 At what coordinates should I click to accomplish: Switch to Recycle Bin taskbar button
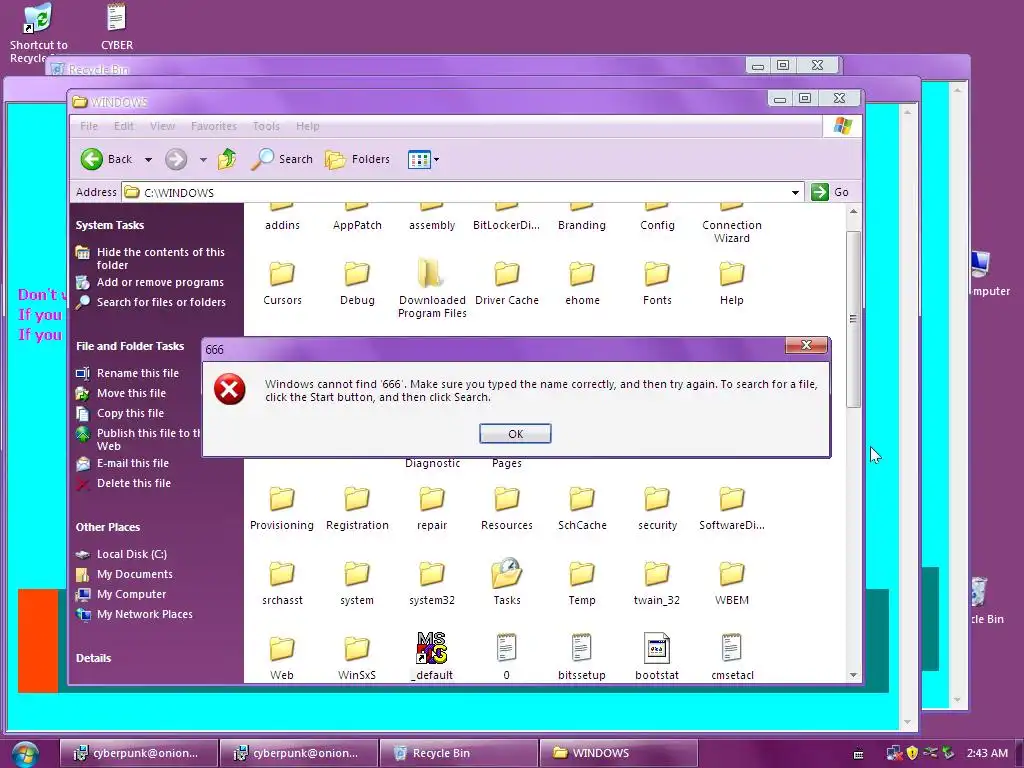point(458,753)
